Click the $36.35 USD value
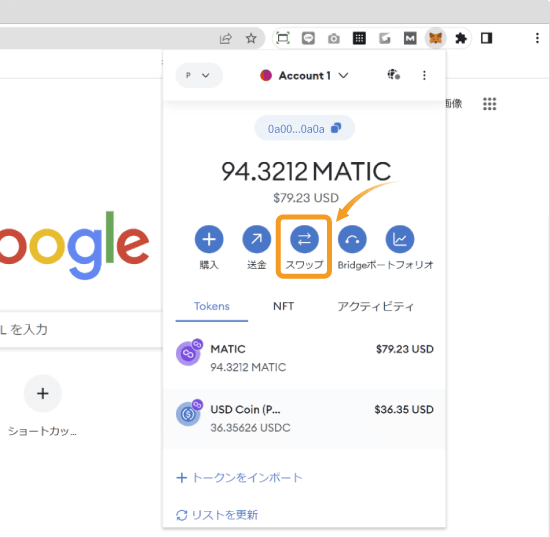550x538 pixels. point(404,409)
